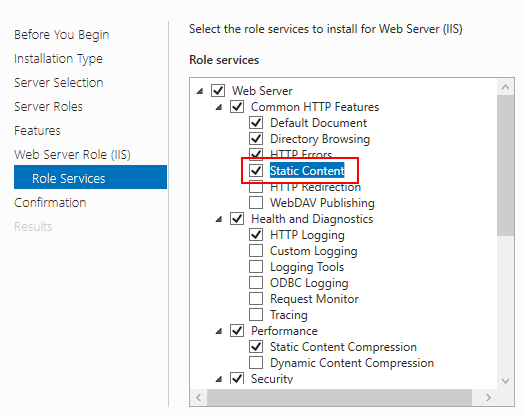The image size is (523, 417).
Task: Click the scroll up arrow of role list
Action: 505,87
